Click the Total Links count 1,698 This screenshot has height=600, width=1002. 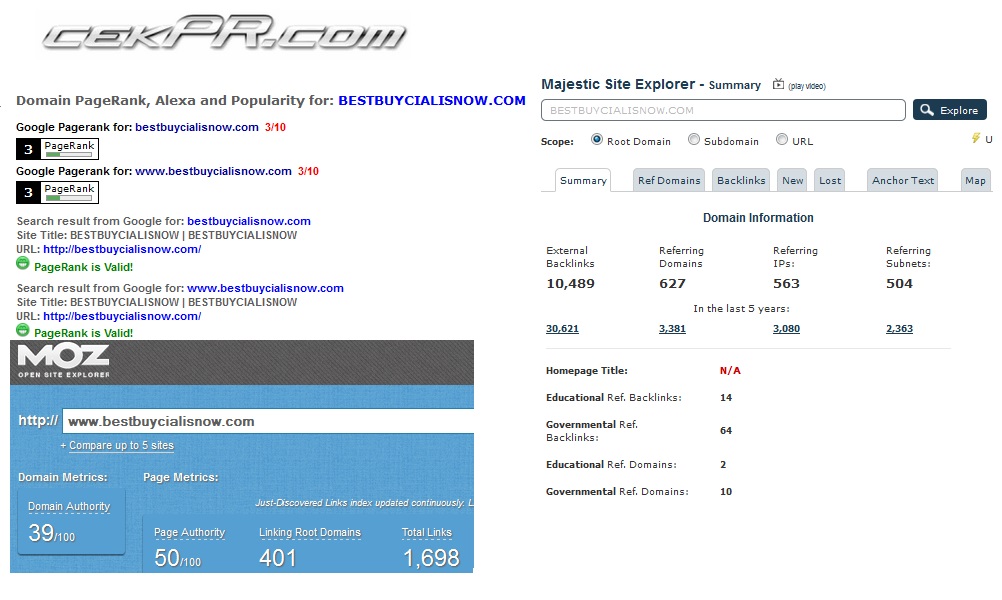coord(431,558)
